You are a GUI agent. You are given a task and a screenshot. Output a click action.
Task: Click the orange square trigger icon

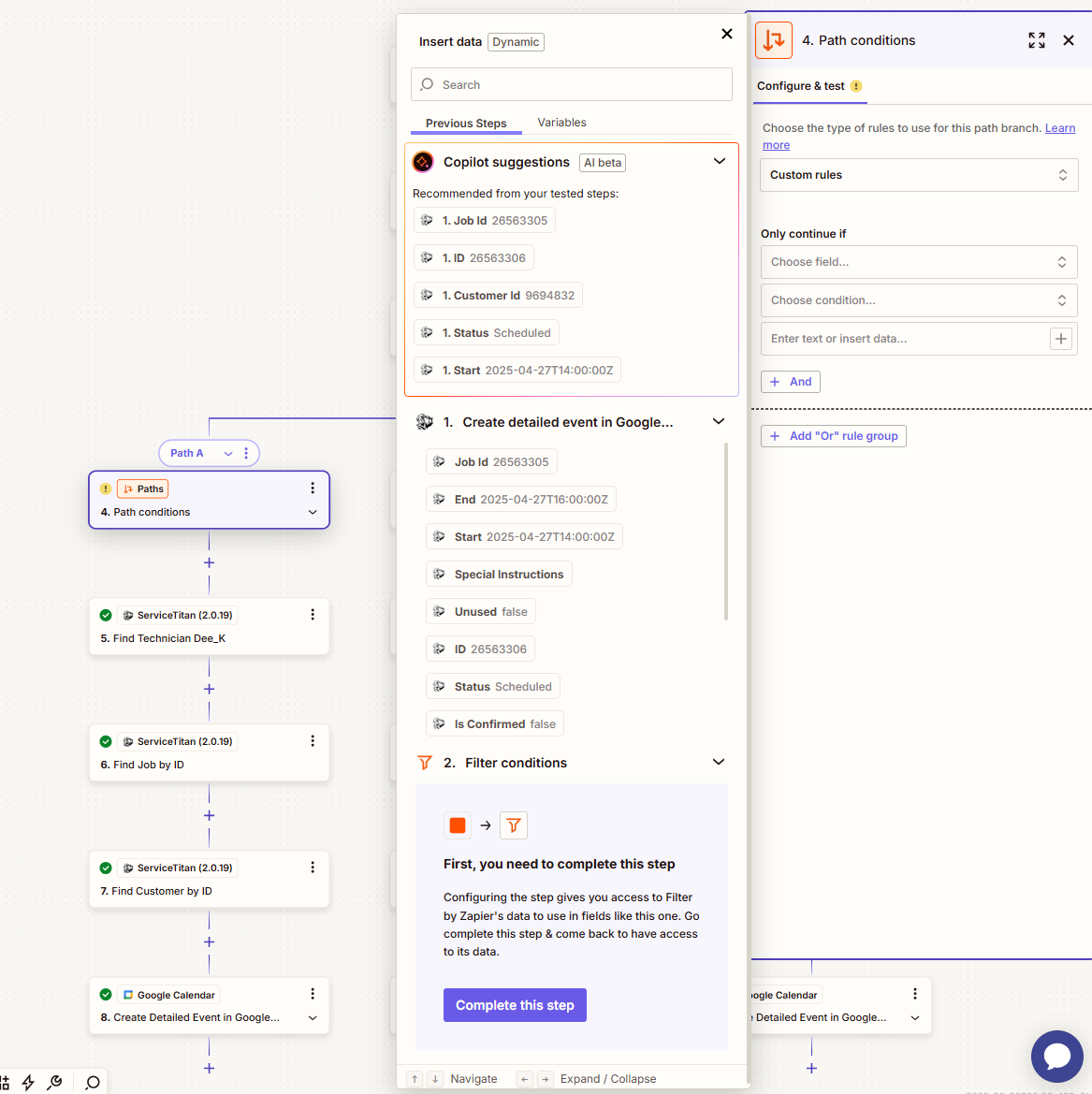click(457, 825)
